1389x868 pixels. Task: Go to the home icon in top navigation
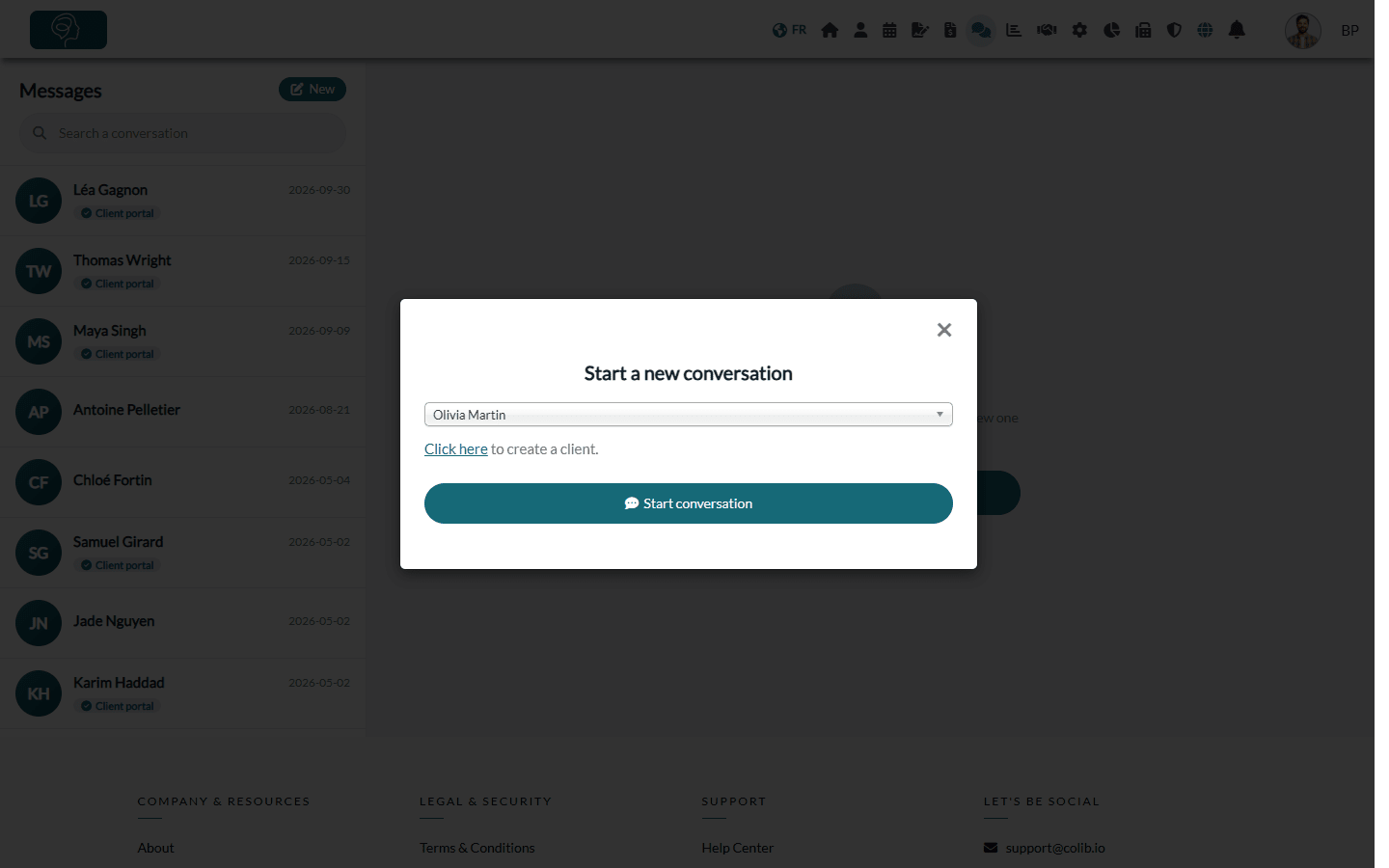click(x=830, y=30)
